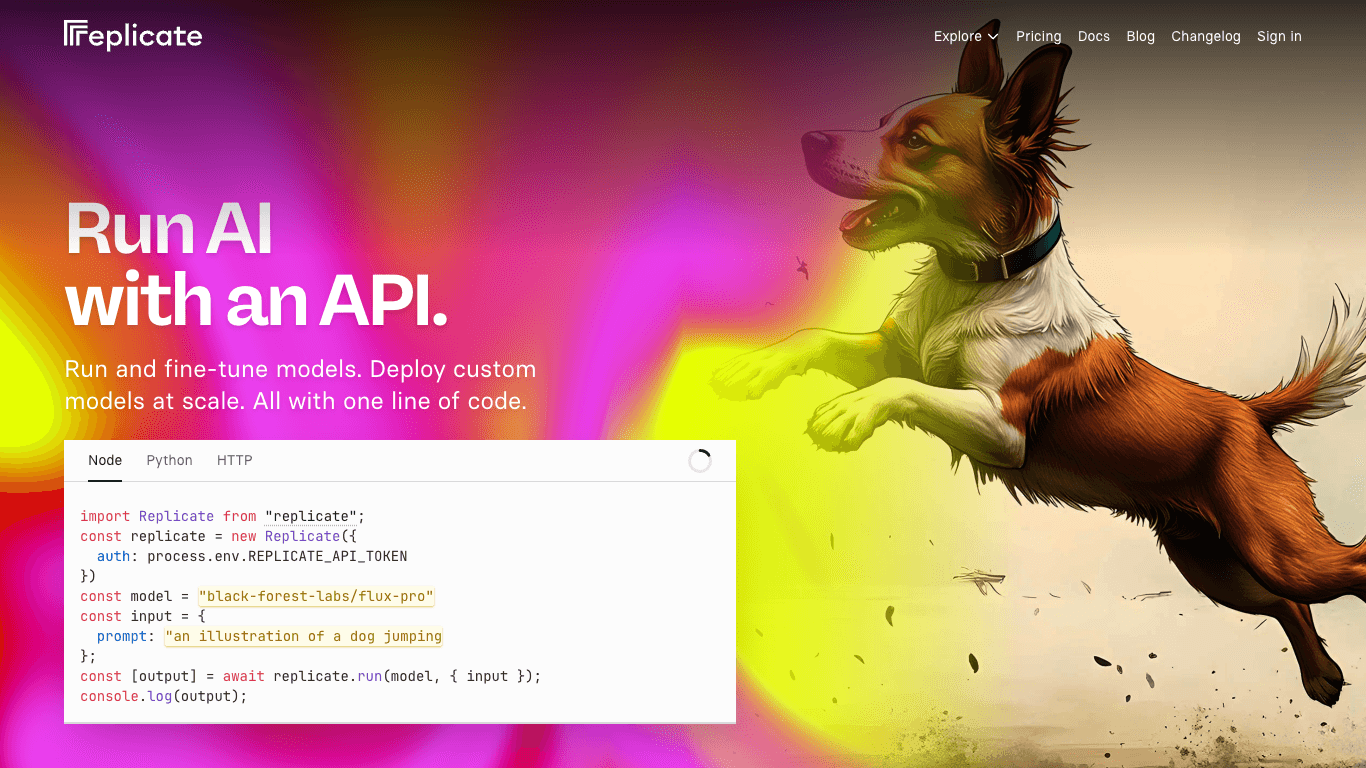1366x768 pixels.
Task: Switch to the HTTP code tab
Action: point(234,460)
